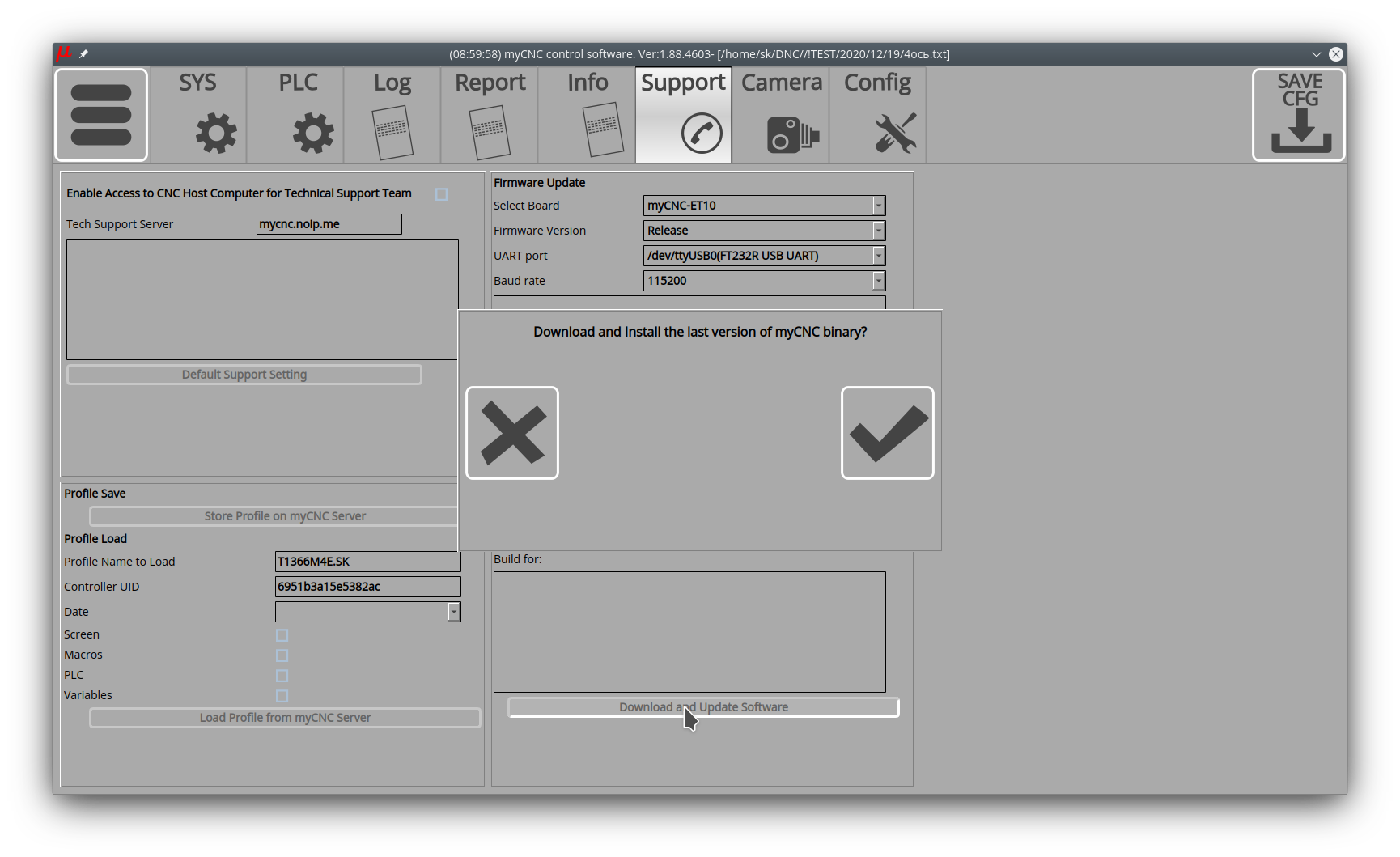The width and height of the screenshot is (1400, 857).
Task: Expand the Date dropdown
Action: (x=368, y=612)
